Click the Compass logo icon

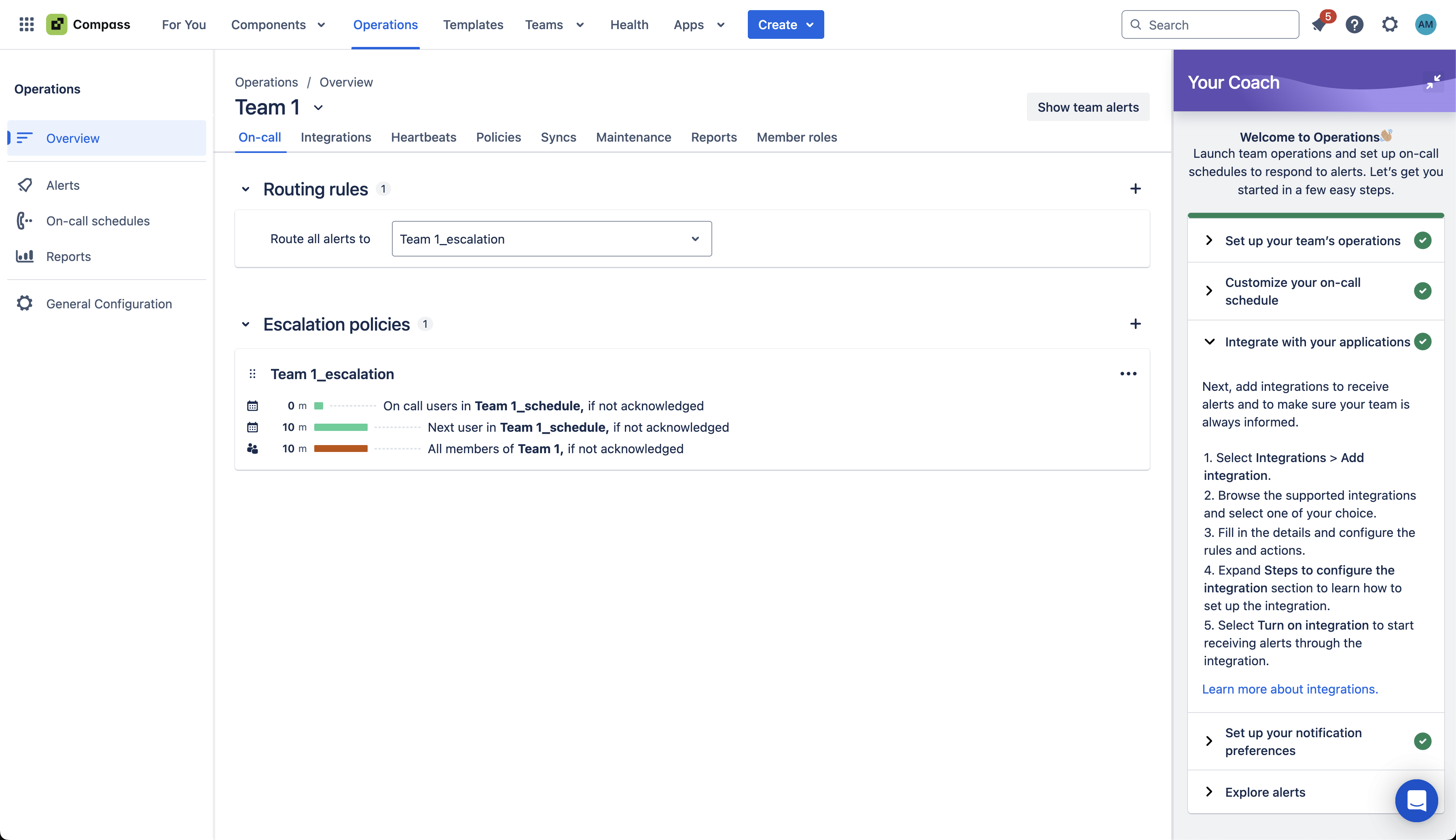point(57,24)
